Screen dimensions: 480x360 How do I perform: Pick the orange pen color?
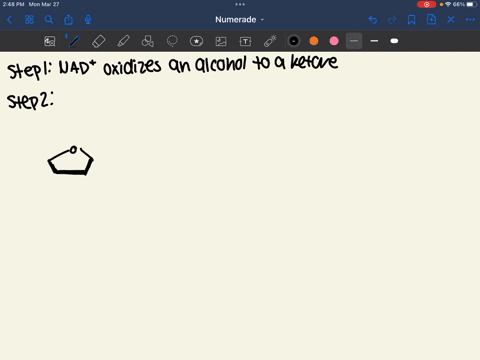(314, 41)
